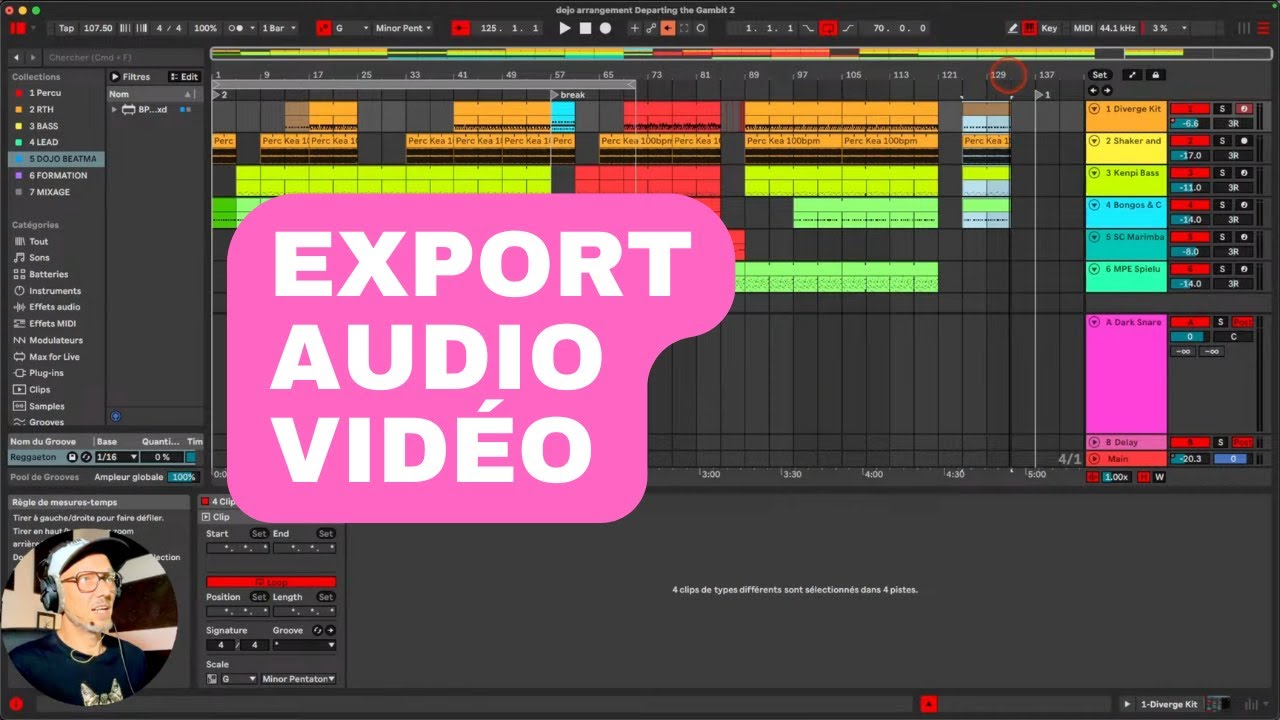Toggle the draw mode pencil icon
Viewport: 1280px width, 720px height.
[1012, 28]
